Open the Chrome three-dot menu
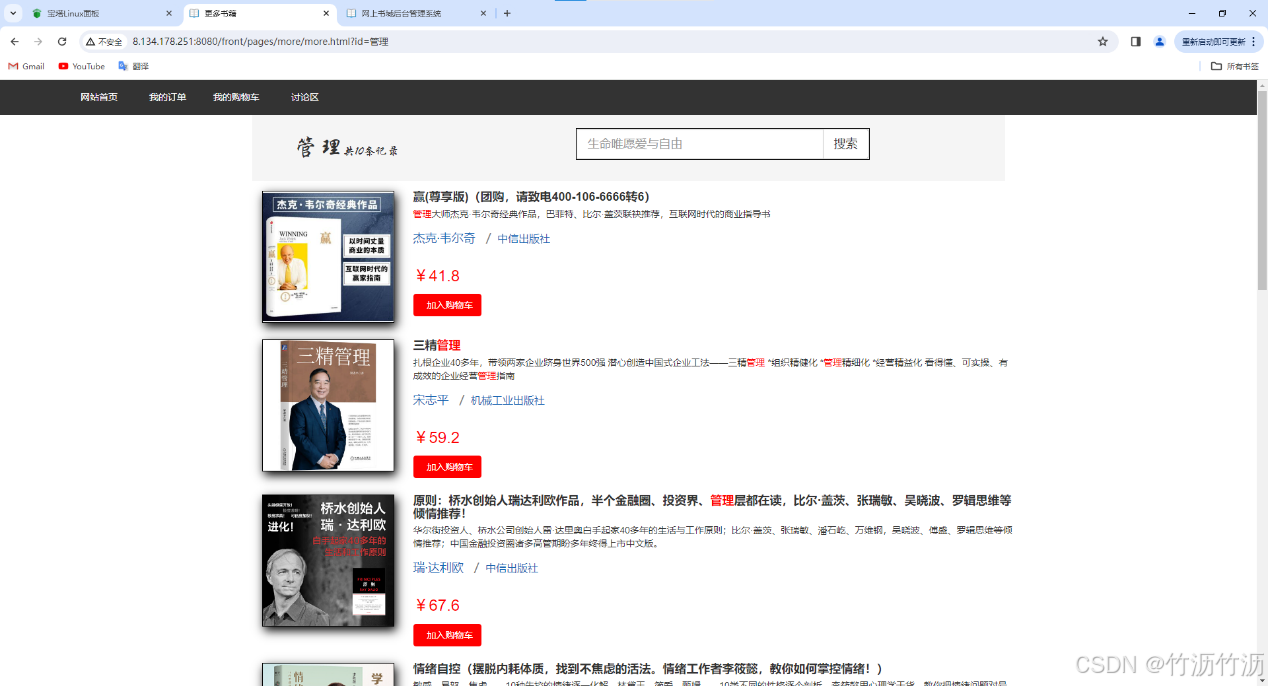 pyautogui.click(x=1253, y=42)
